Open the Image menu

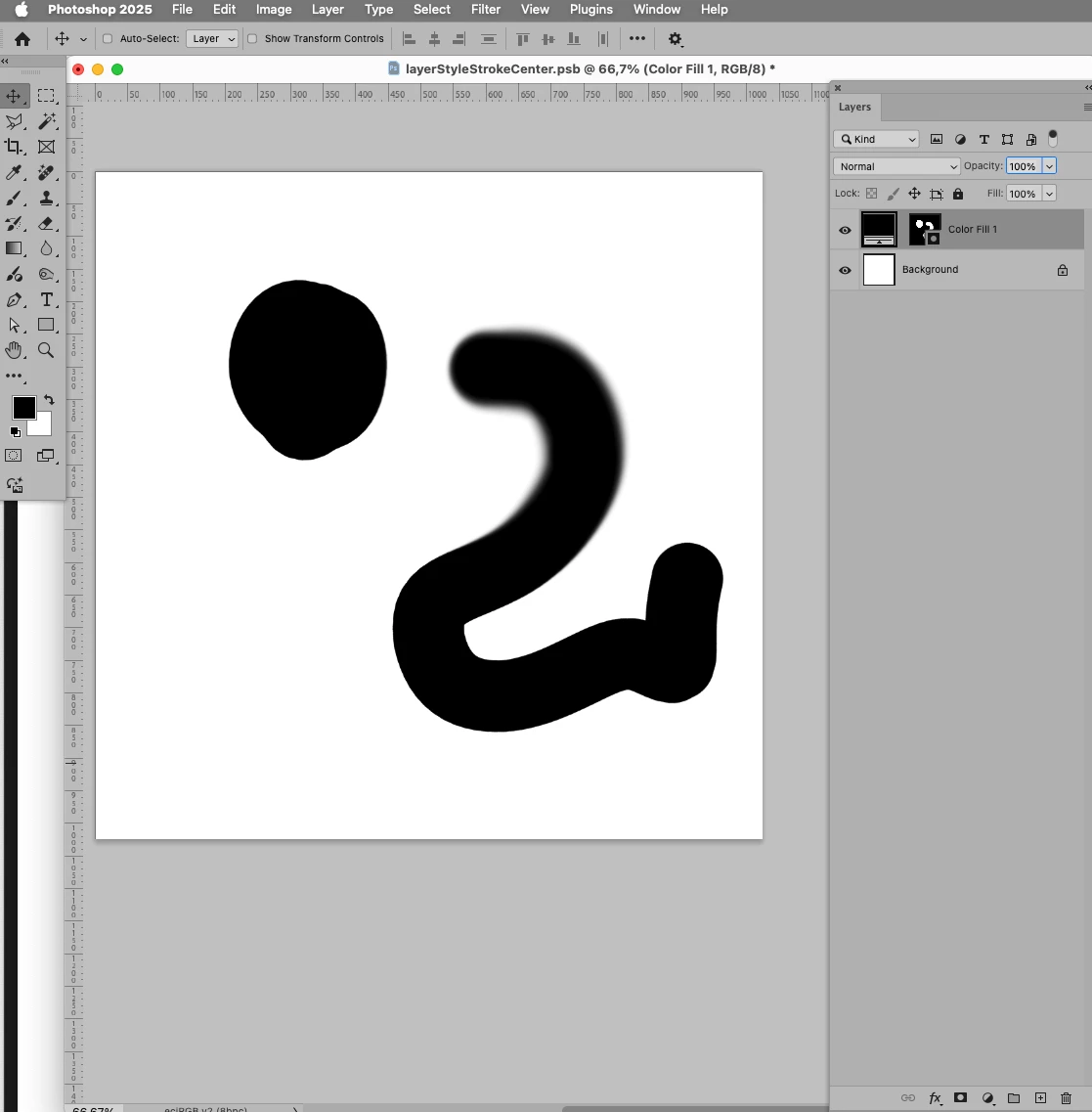click(274, 9)
